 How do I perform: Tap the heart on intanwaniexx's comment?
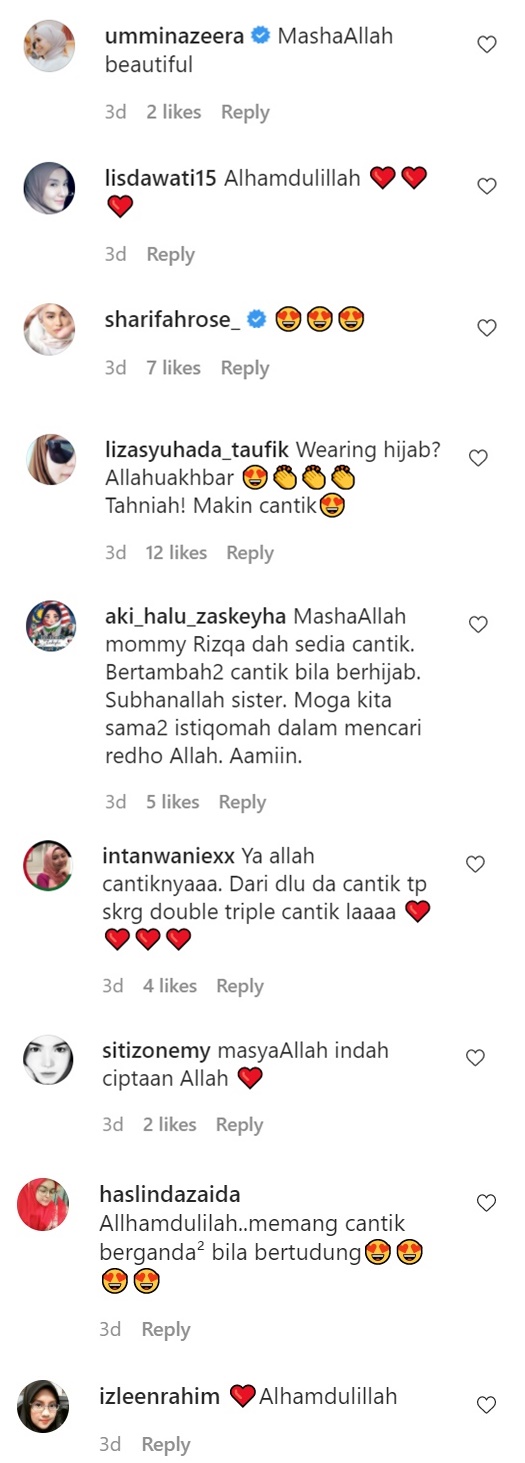tap(476, 864)
